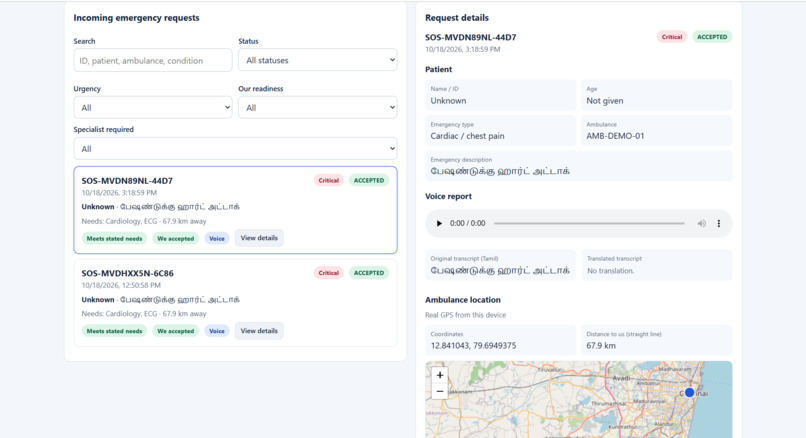Select the SOS-MVDHXX5N-6C86 request card title
806x438 pixels.
127,273
